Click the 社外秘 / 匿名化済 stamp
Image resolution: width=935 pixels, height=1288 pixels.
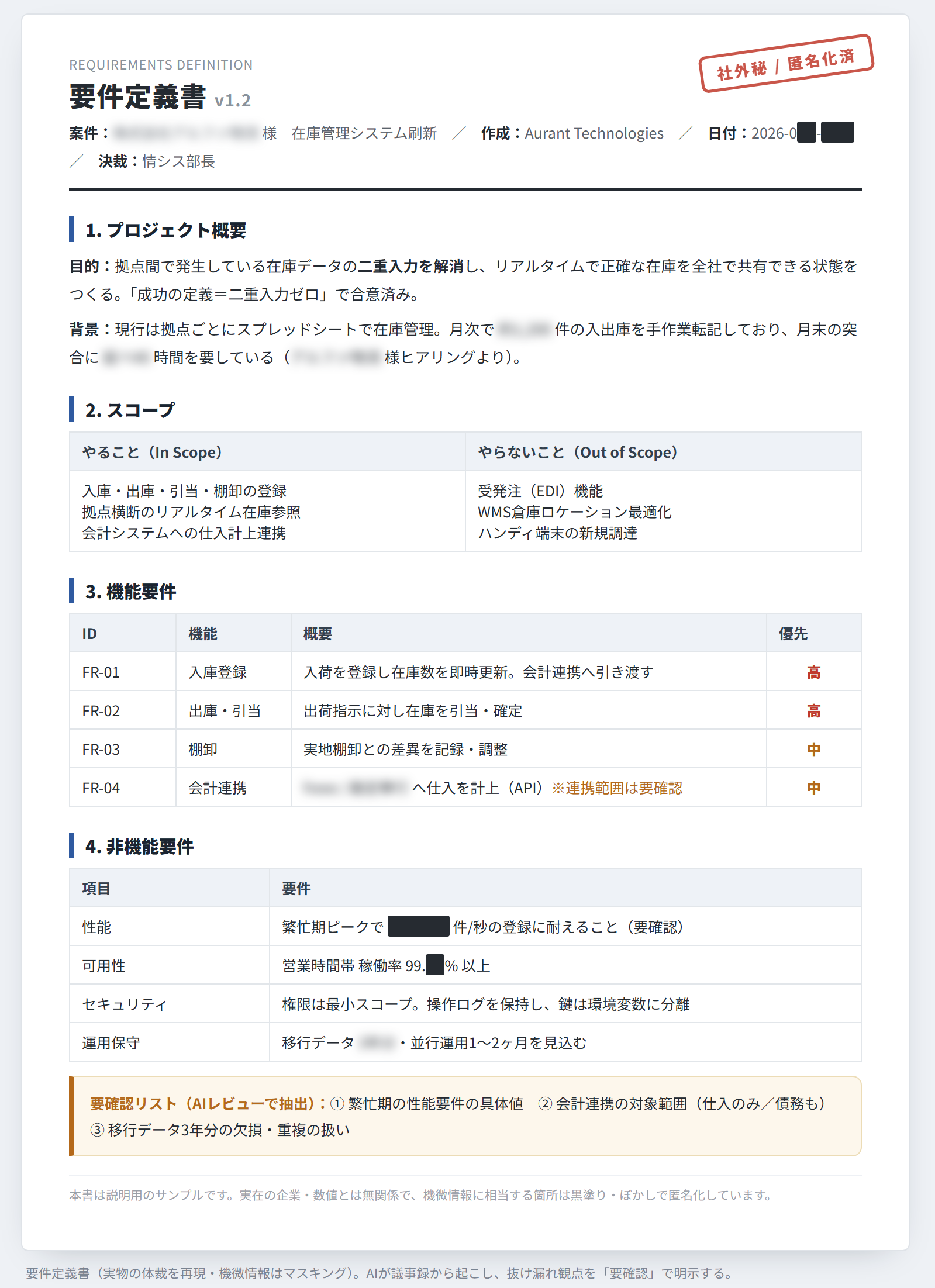coord(786,64)
